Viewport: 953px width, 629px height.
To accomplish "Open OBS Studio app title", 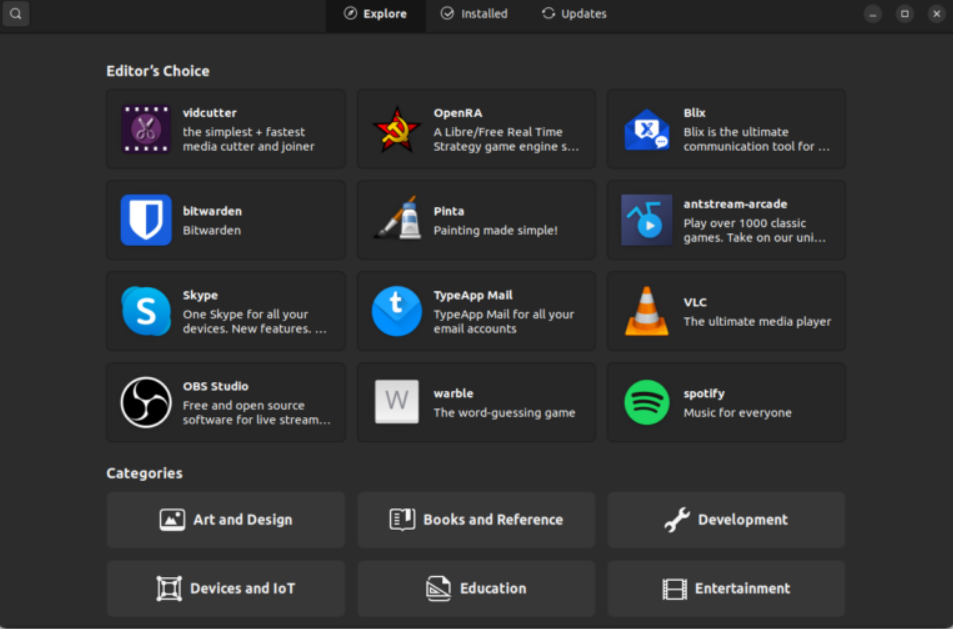I will 215,386.
